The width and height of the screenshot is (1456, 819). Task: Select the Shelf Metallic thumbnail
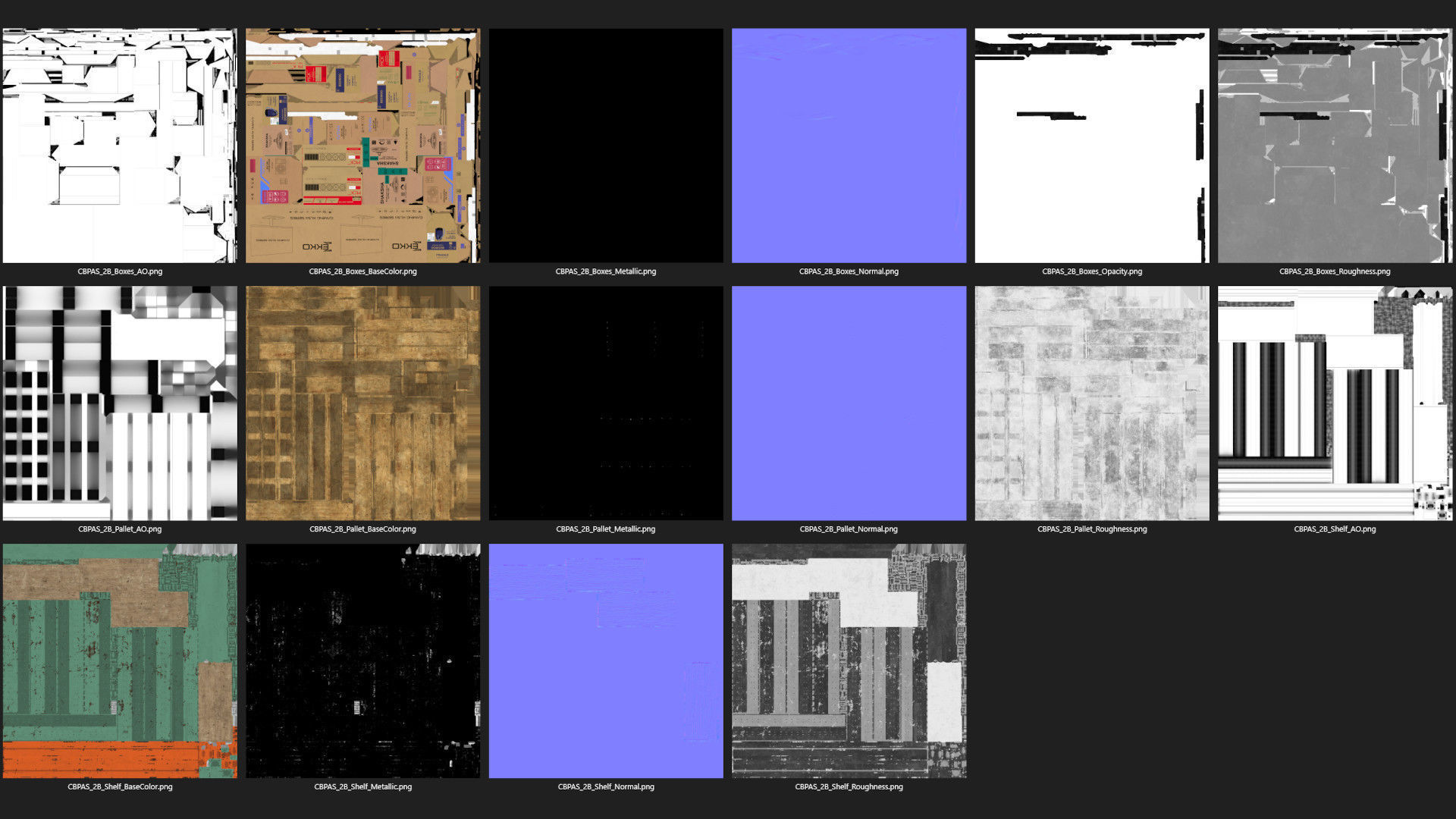point(362,661)
